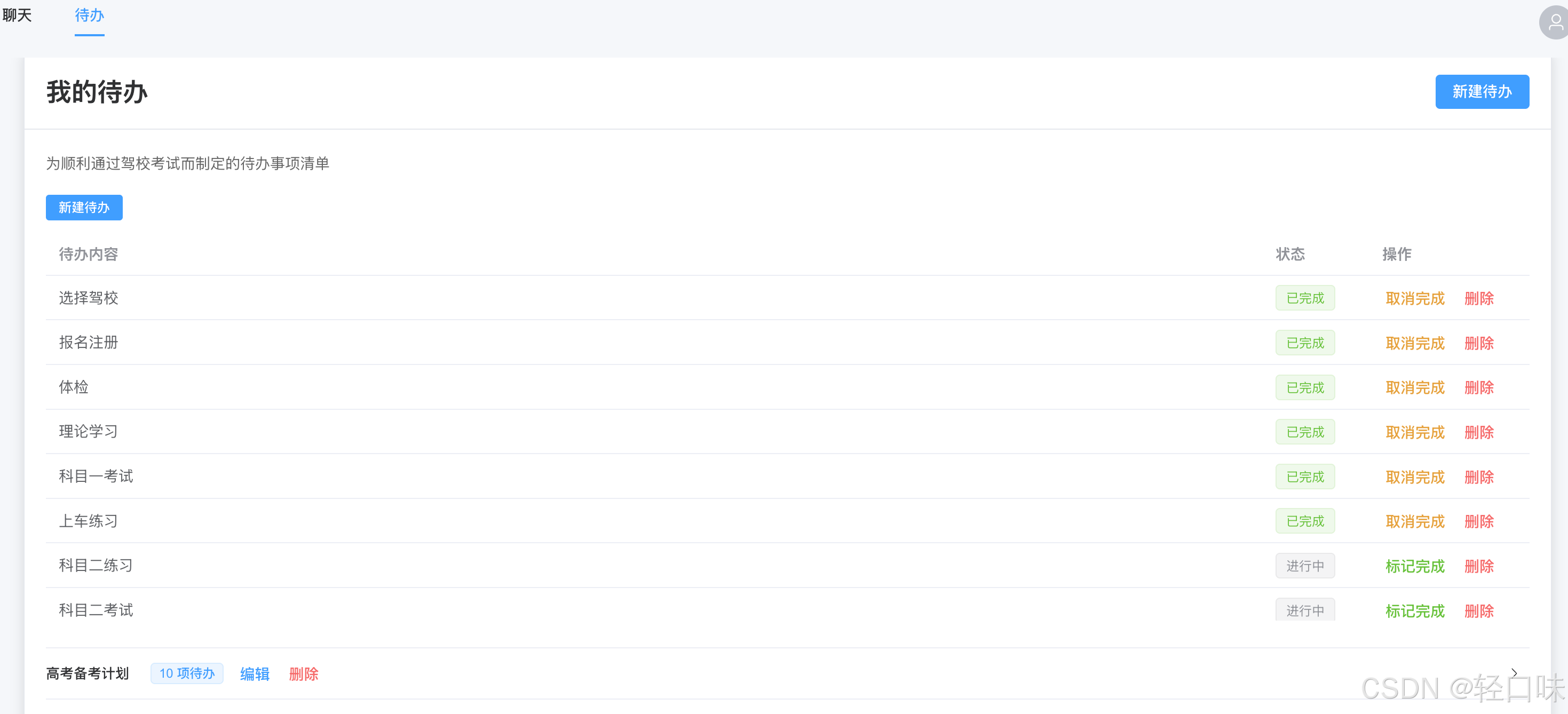This screenshot has height=714, width=1568.
Task: Click the small 新建待办 button under the description
Action: [x=84, y=208]
